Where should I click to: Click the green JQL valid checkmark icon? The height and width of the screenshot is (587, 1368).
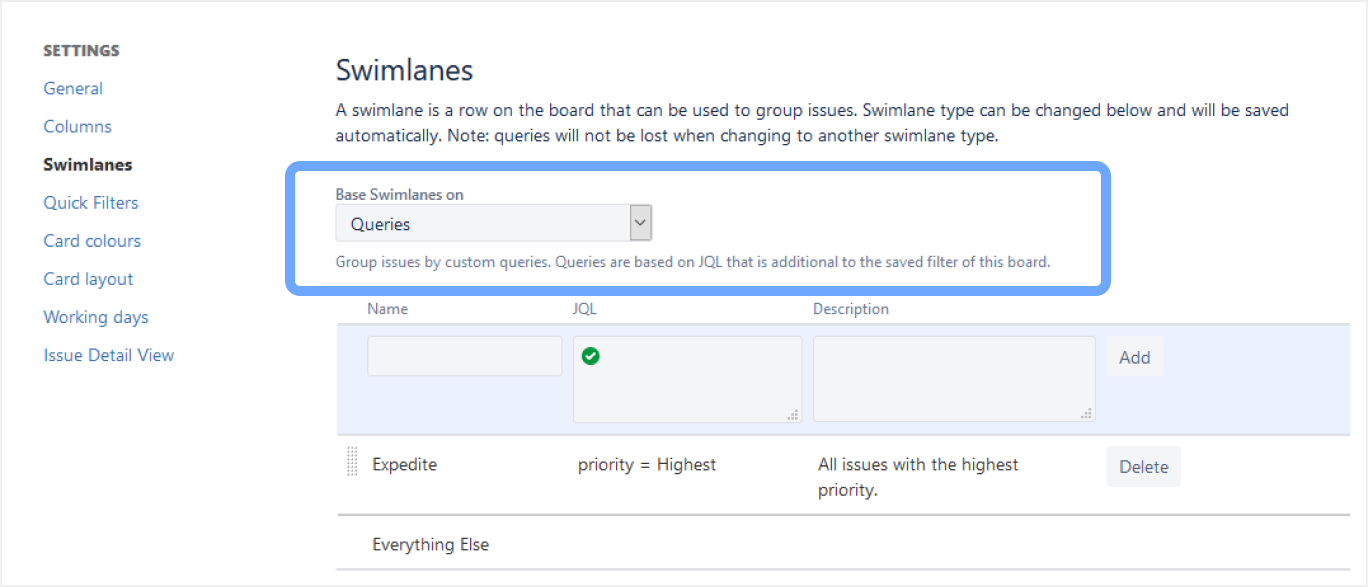tap(591, 355)
